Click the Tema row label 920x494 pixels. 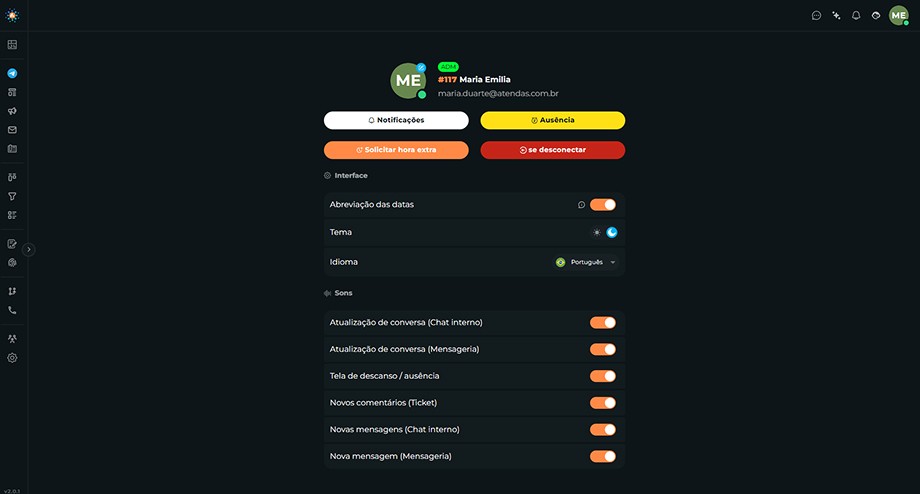[341, 232]
